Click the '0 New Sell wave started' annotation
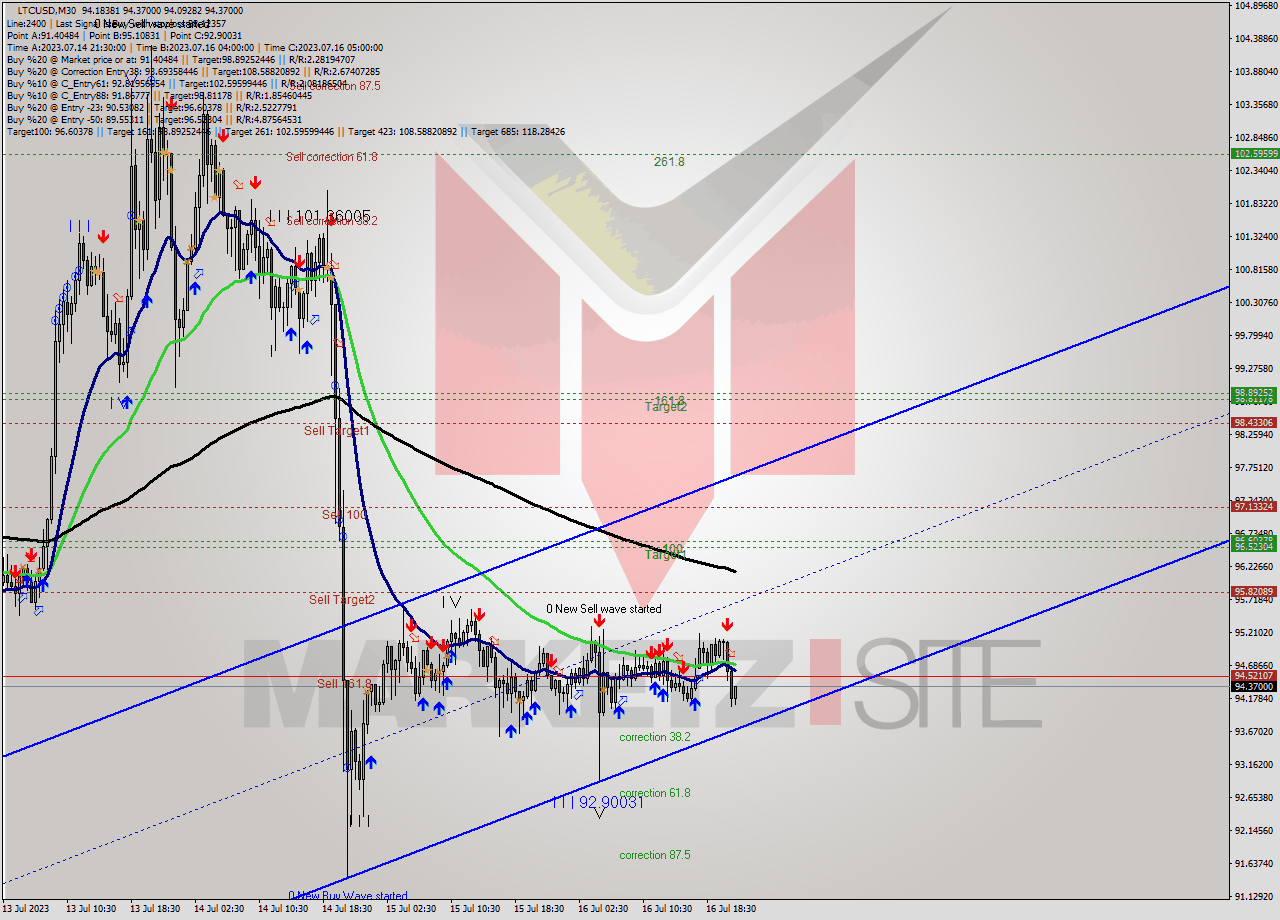 [x=603, y=609]
